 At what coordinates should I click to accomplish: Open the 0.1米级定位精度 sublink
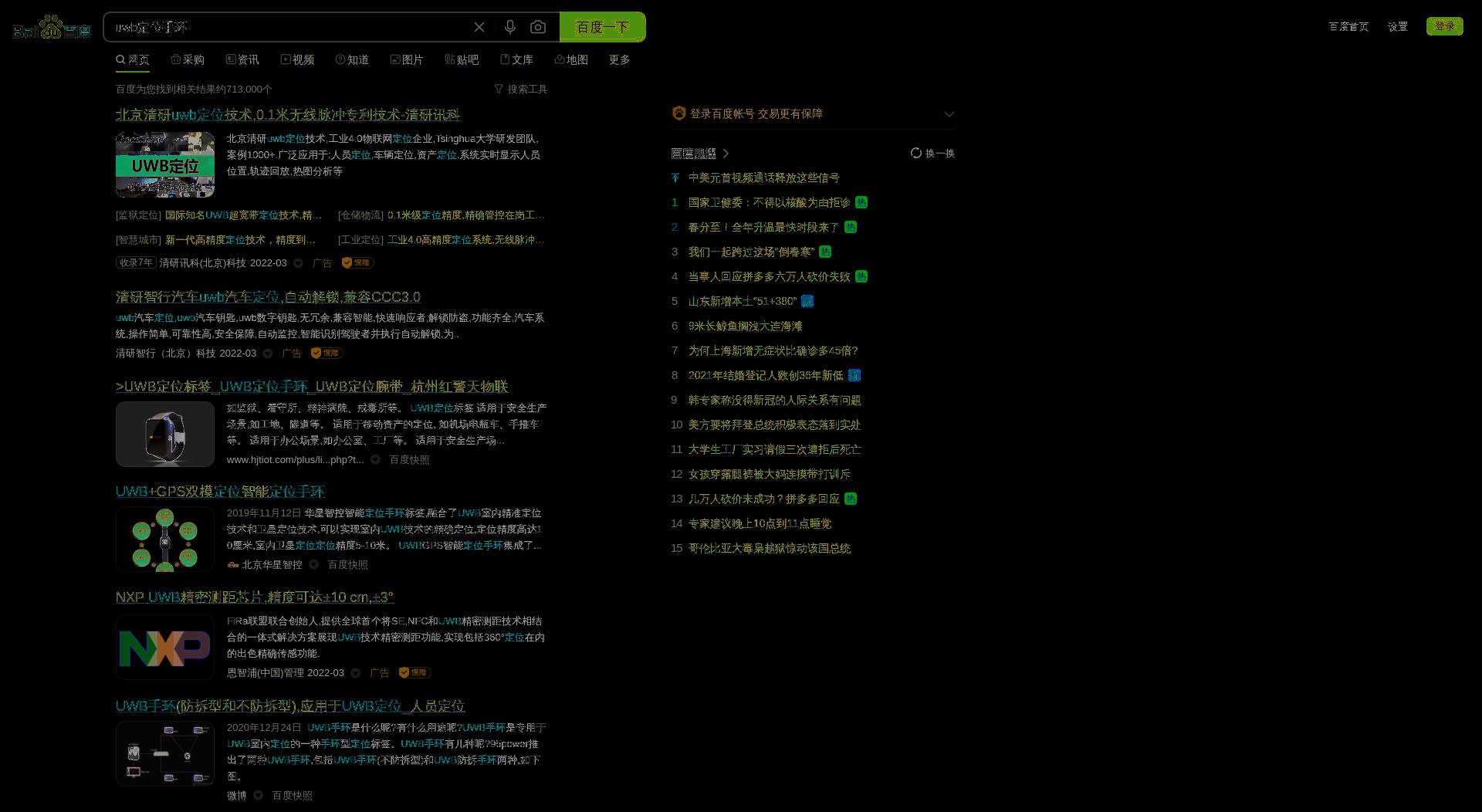465,215
